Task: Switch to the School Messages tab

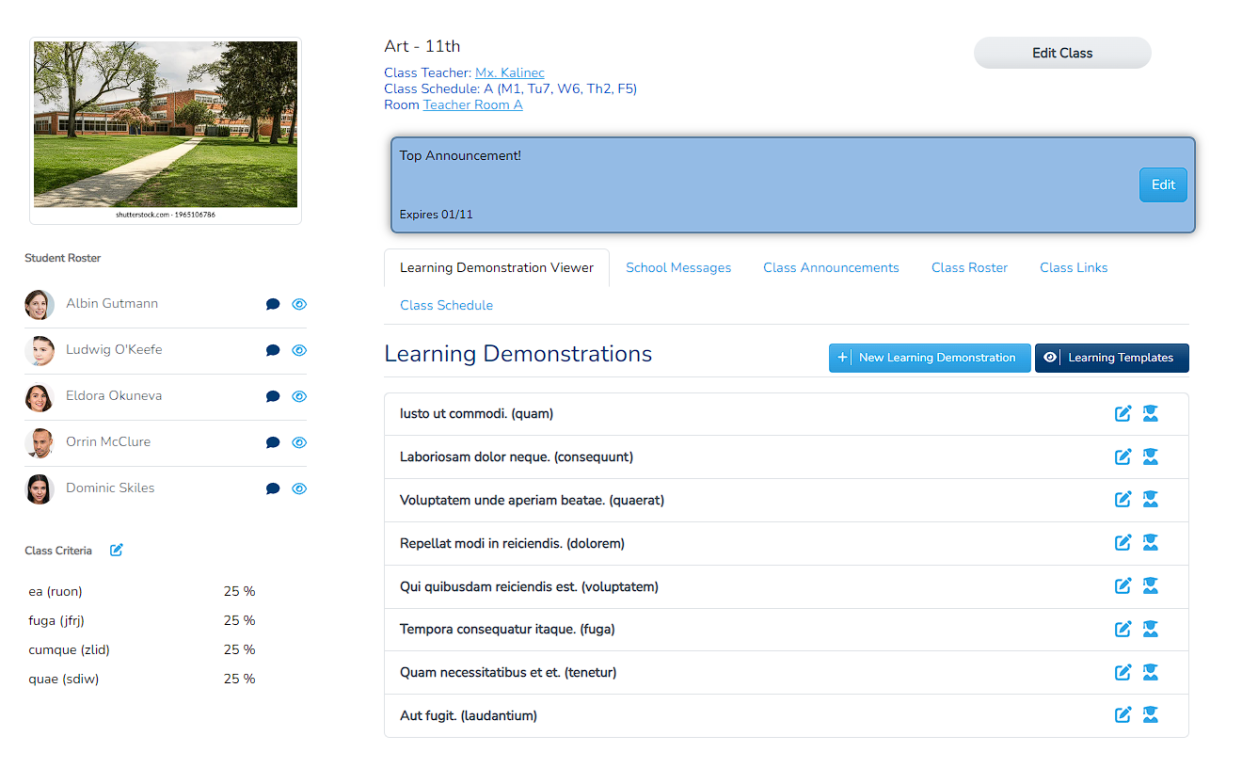Action: point(678,268)
